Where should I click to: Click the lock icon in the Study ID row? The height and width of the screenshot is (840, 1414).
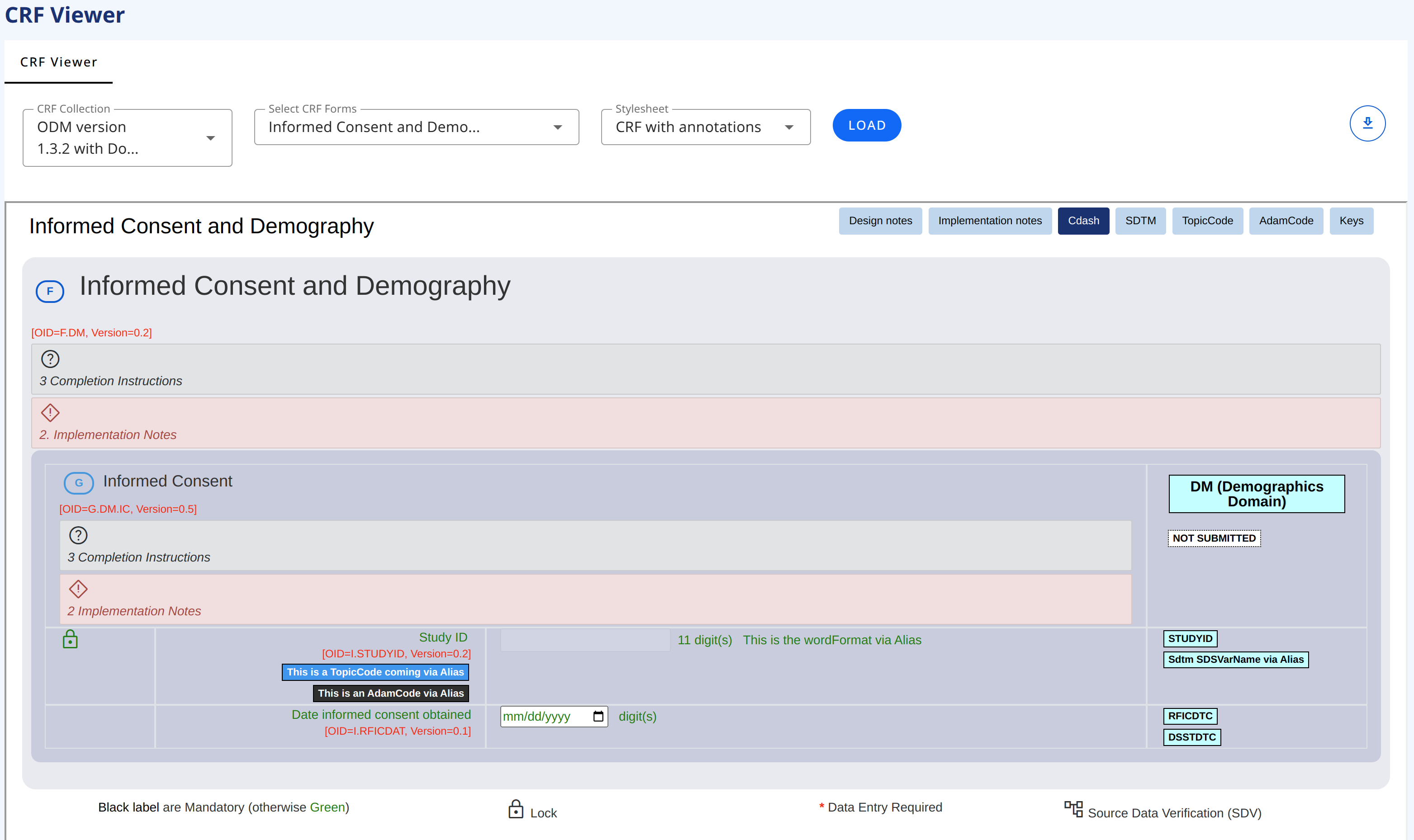click(70, 640)
